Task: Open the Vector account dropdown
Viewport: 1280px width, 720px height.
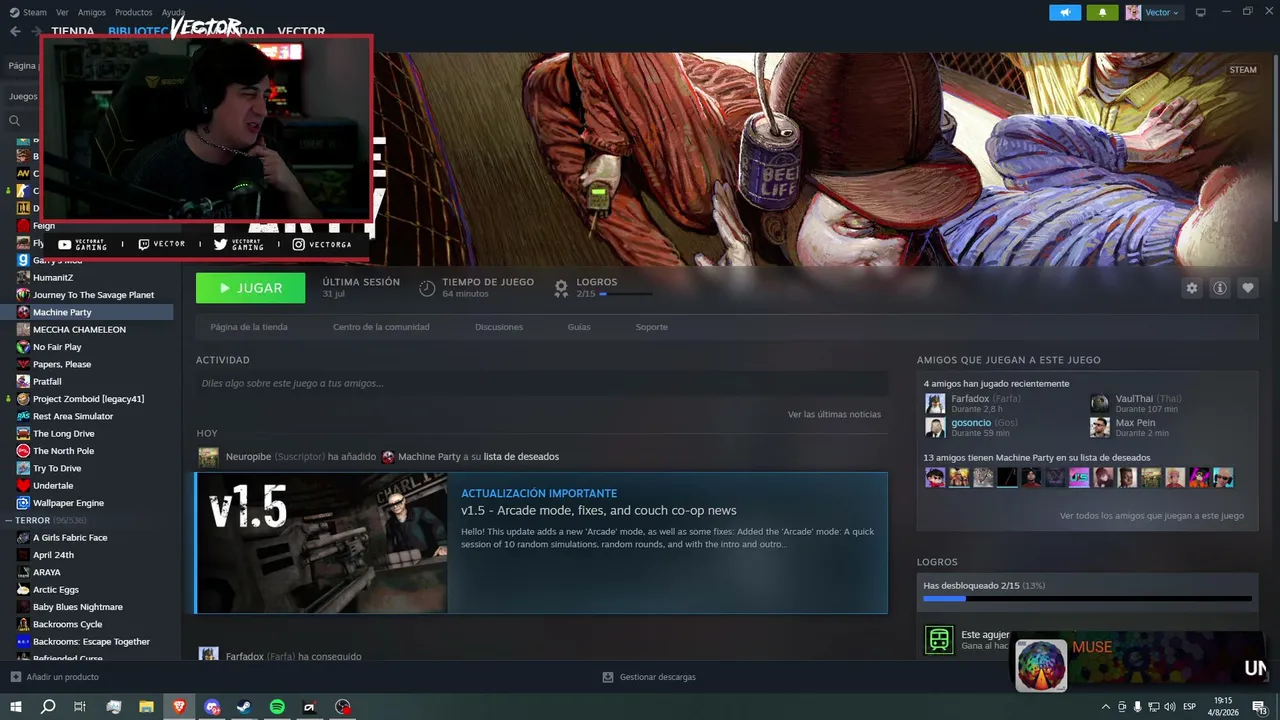Action: pos(1153,12)
